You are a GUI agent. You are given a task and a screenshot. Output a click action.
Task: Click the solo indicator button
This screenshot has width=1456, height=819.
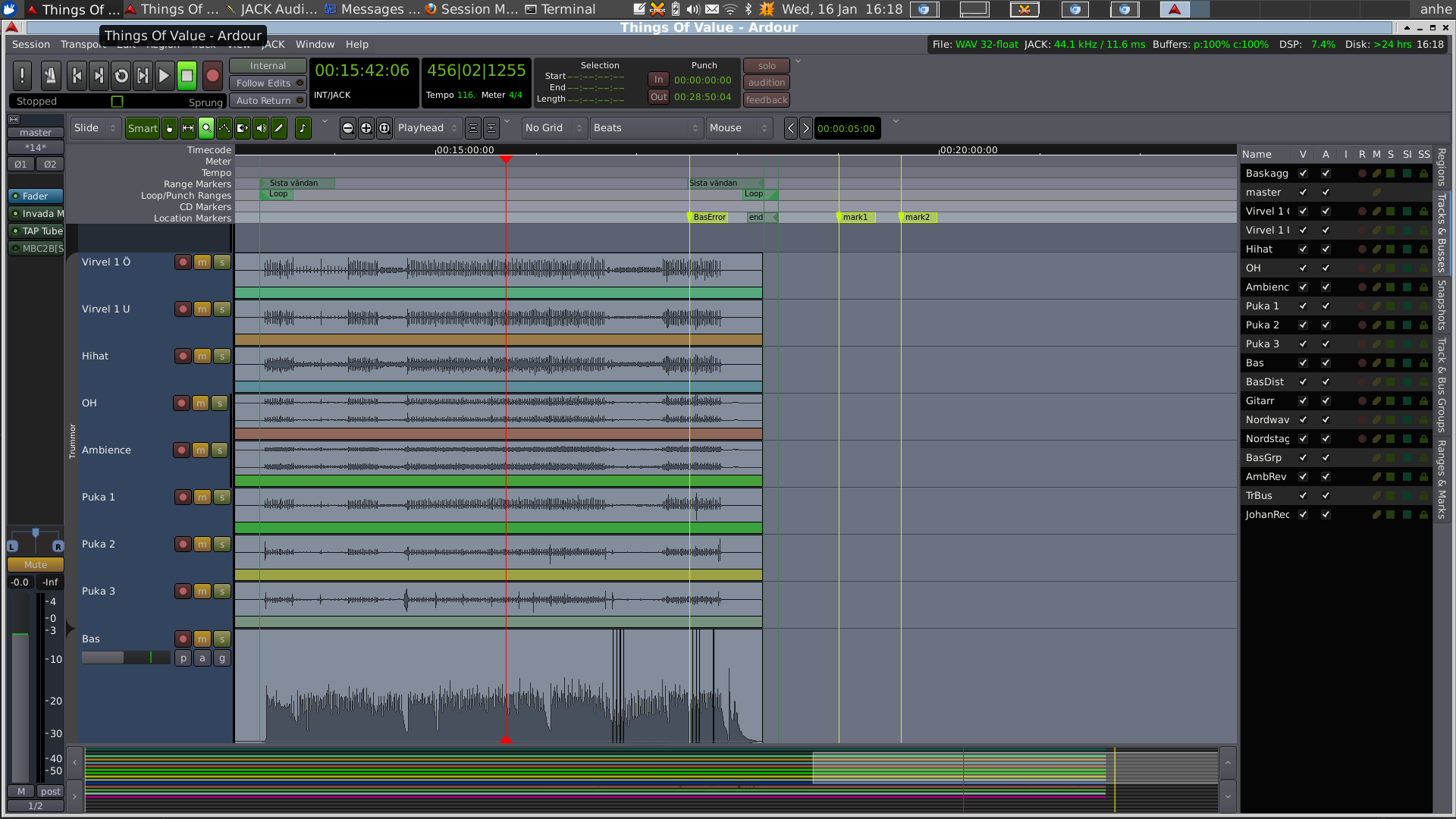coord(767,66)
